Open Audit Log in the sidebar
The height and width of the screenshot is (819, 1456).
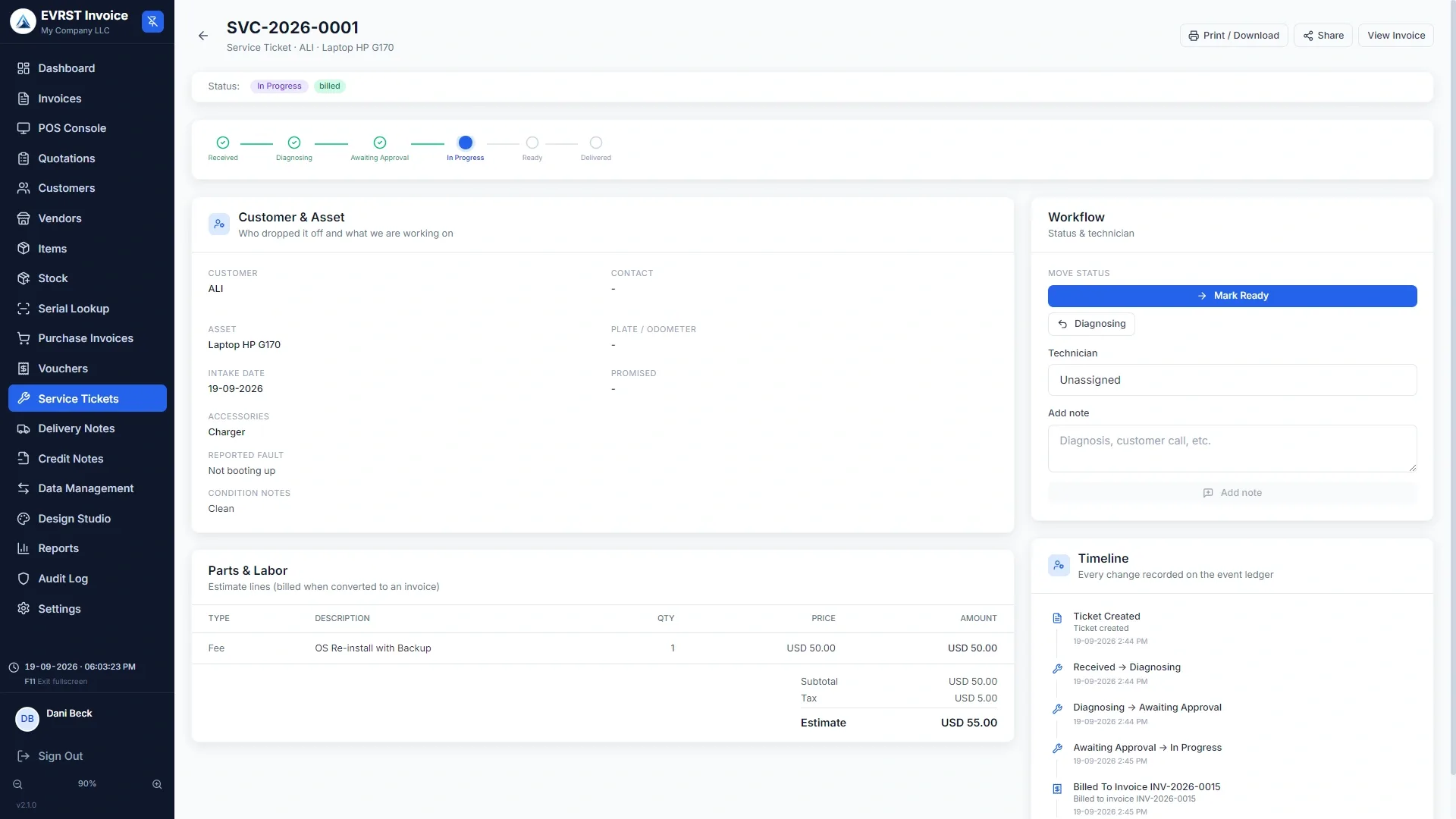[87, 579]
